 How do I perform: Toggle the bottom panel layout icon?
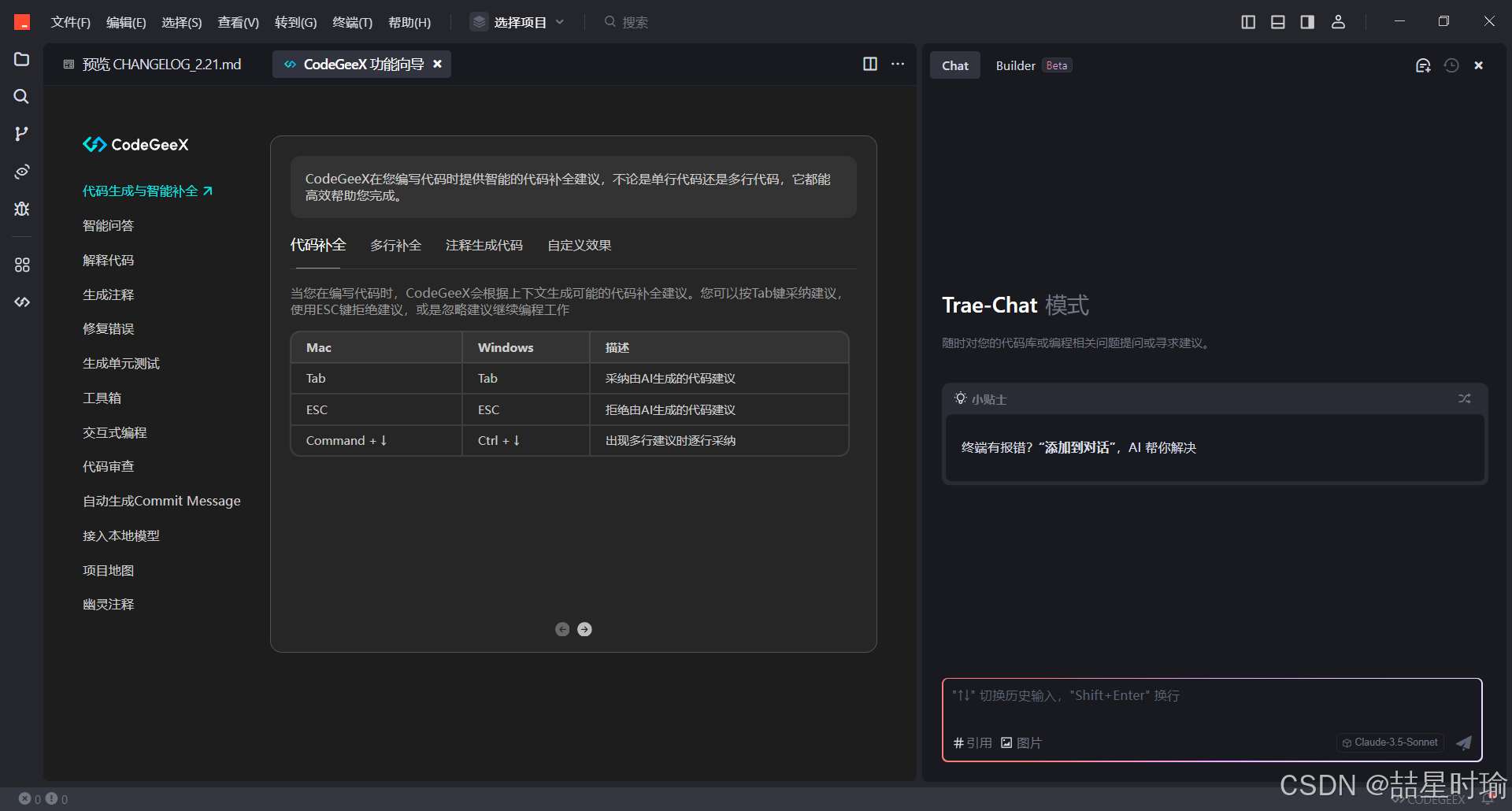coord(1278,22)
